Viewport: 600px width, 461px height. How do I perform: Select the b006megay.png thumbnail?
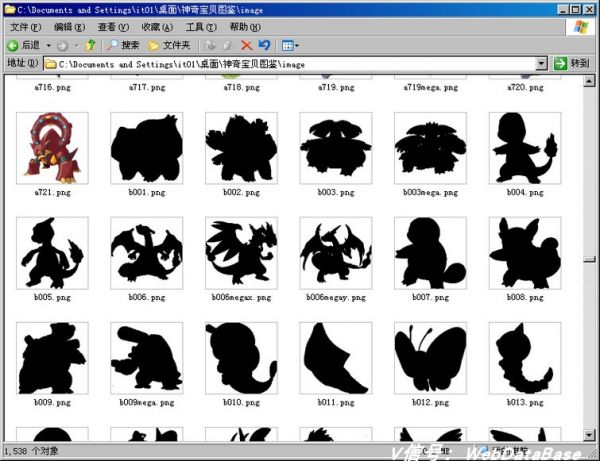pyautogui.click(x=336, y=253)
